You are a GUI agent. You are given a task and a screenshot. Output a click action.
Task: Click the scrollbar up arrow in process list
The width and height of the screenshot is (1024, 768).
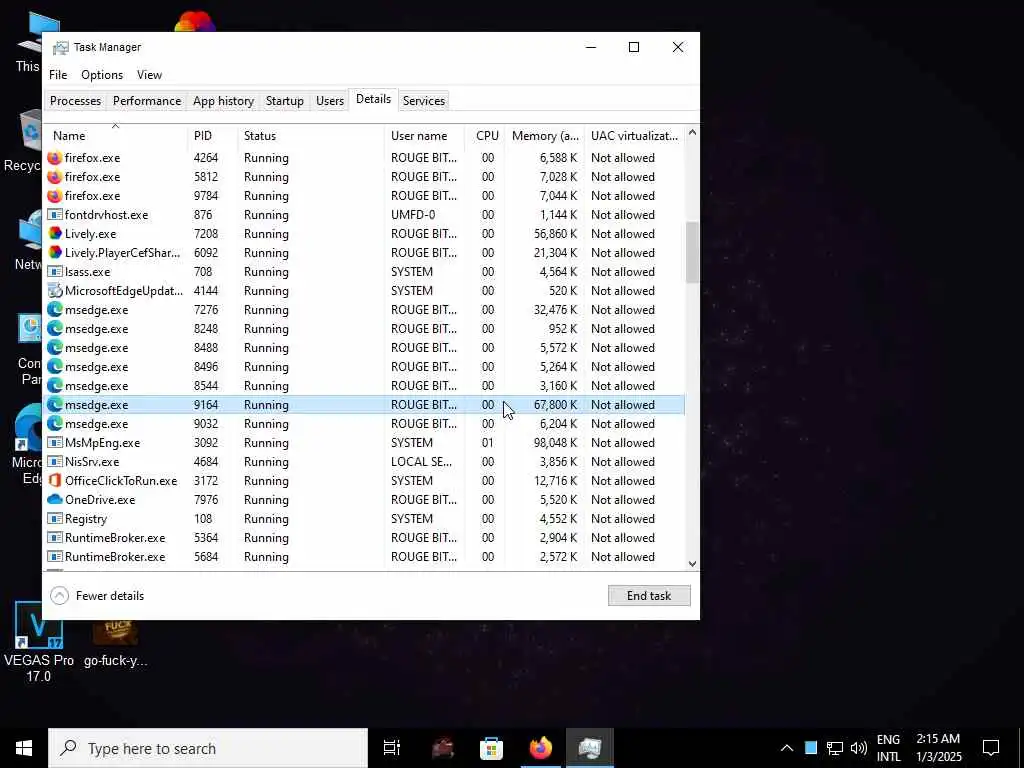[x=692, y=133]
